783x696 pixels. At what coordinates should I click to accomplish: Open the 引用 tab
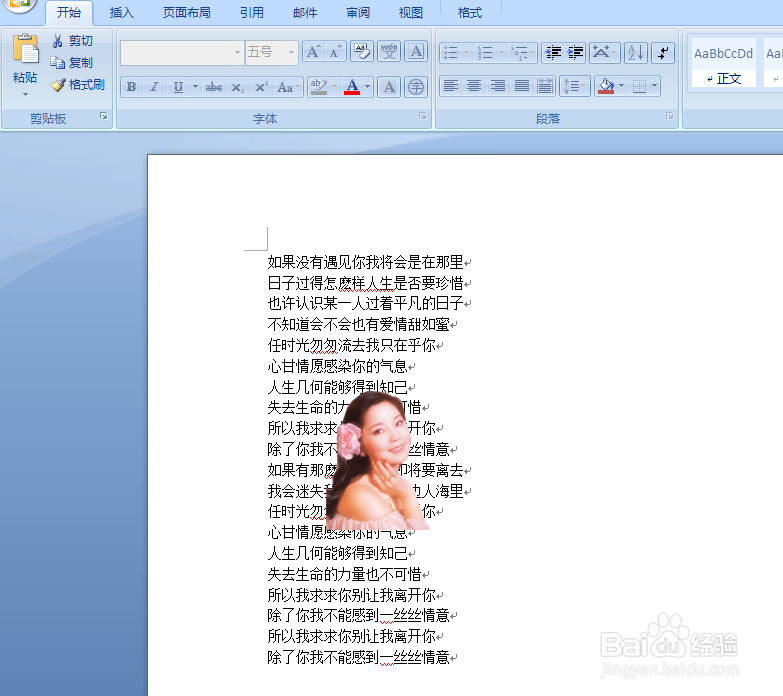252,12
